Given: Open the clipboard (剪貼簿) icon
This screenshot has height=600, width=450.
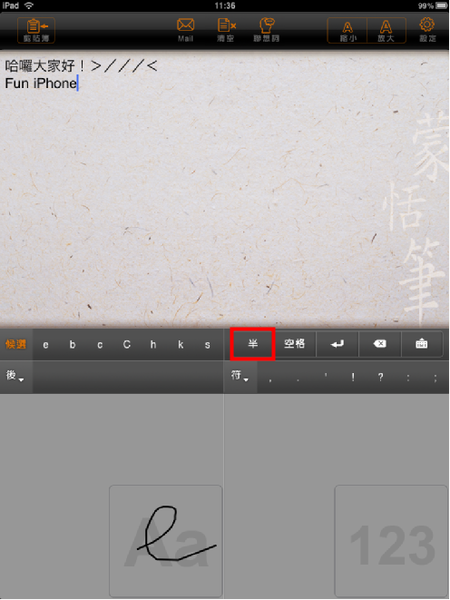Looking at the screenshot, I should coord(36,30).
